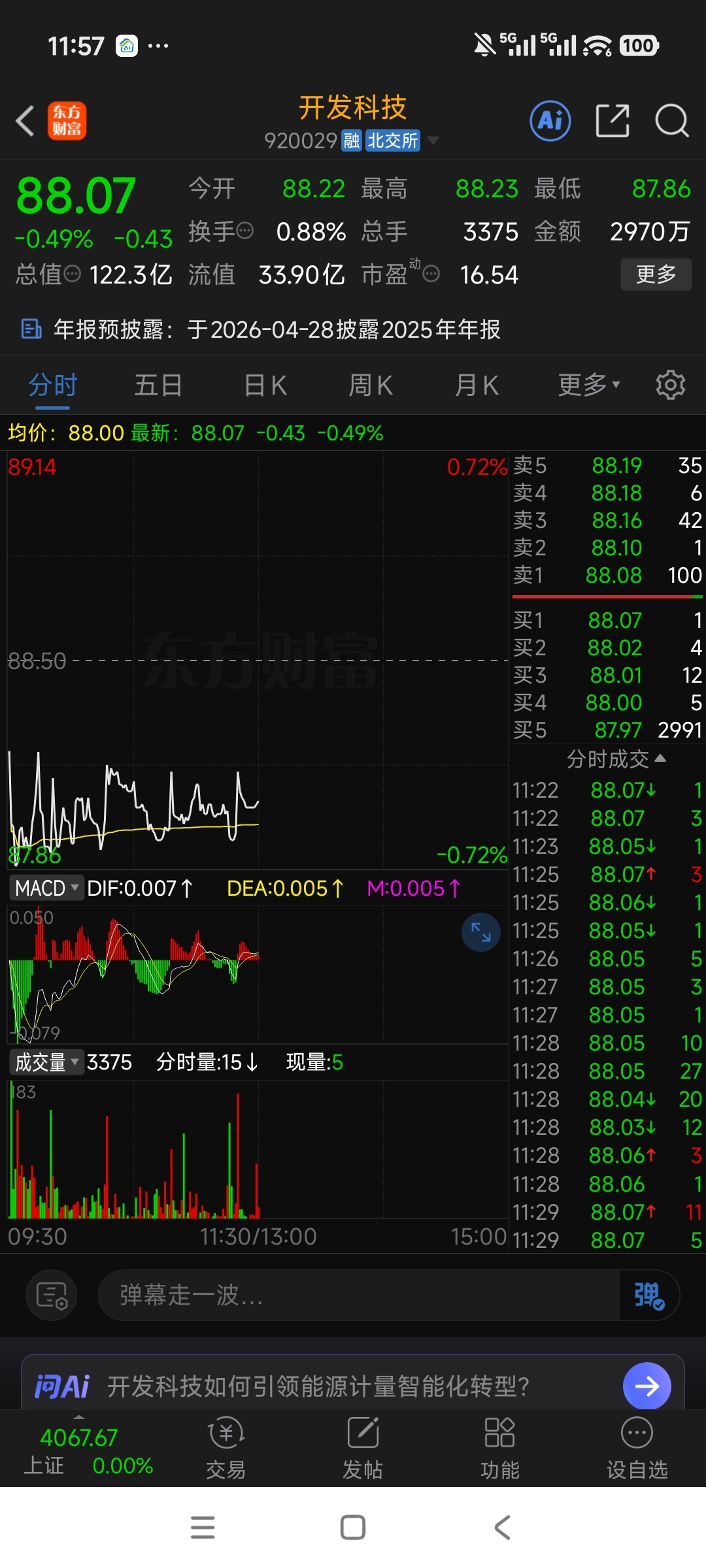Switch to the 周K tab
Viewport: 706px width, 1568px height.
point(371,385)
